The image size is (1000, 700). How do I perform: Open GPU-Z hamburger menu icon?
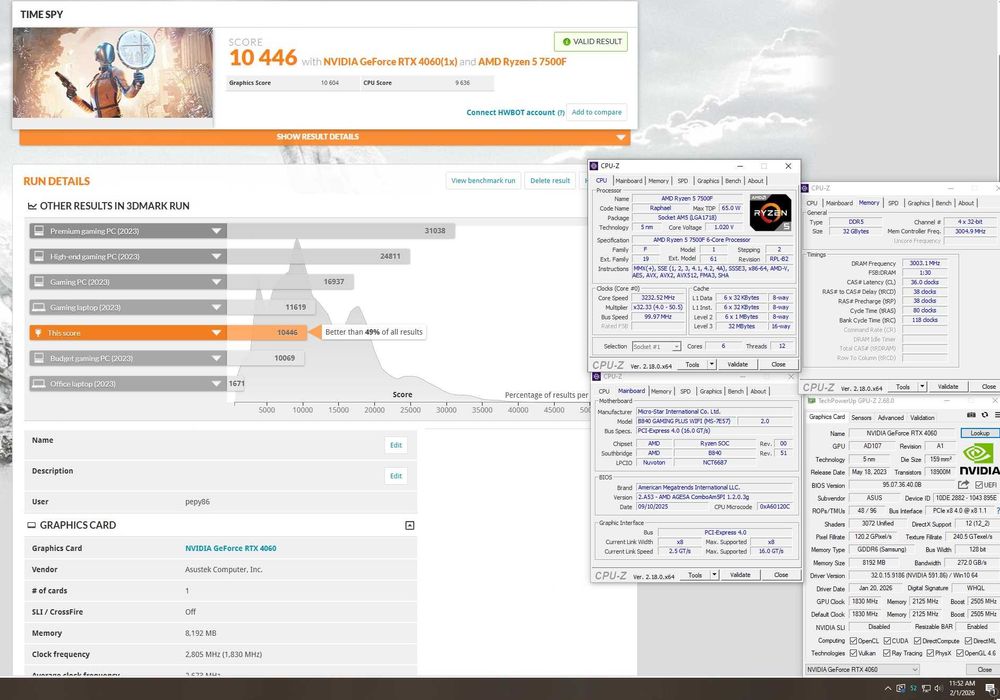tap(997, 415)
